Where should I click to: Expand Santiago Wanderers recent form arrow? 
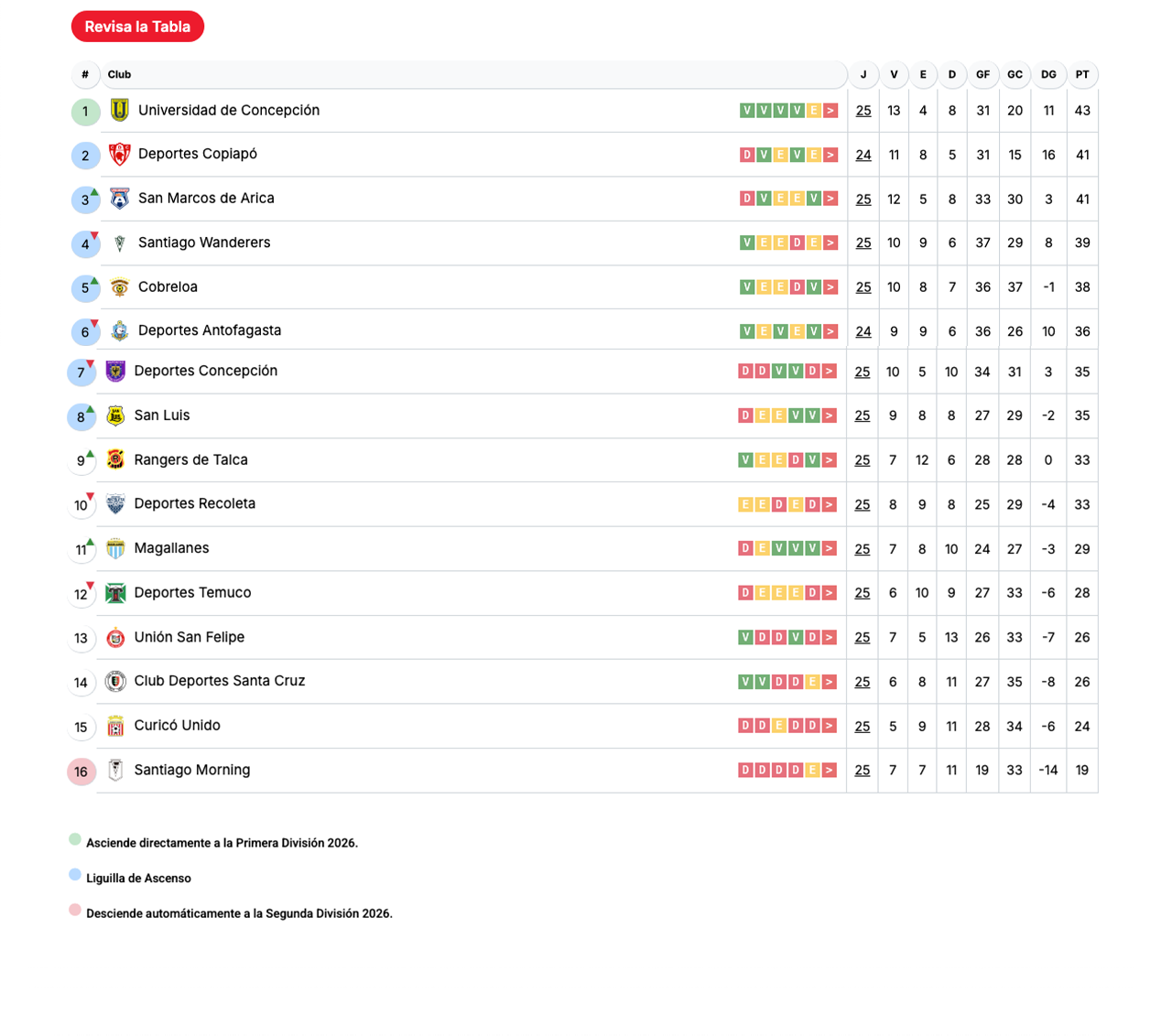coord(830,243)
